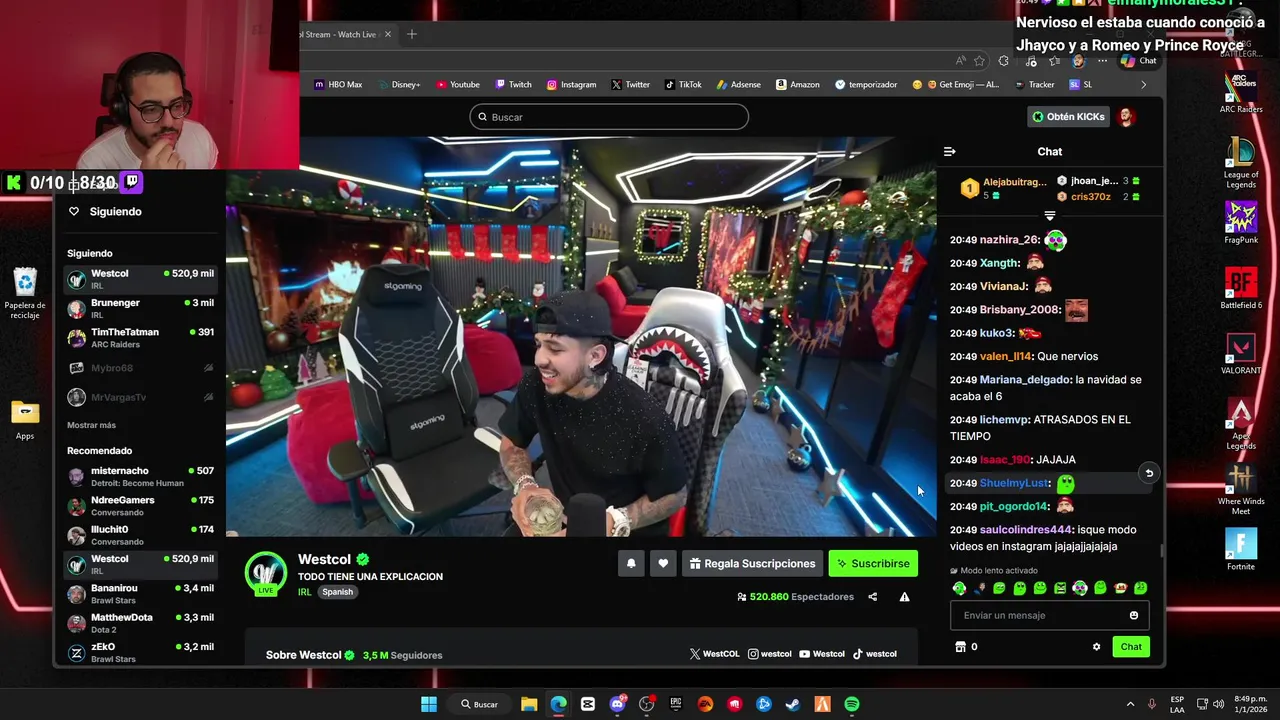Collapse the chat using the arrow icon
1280x720 pixels.
[x=949, y=152]
